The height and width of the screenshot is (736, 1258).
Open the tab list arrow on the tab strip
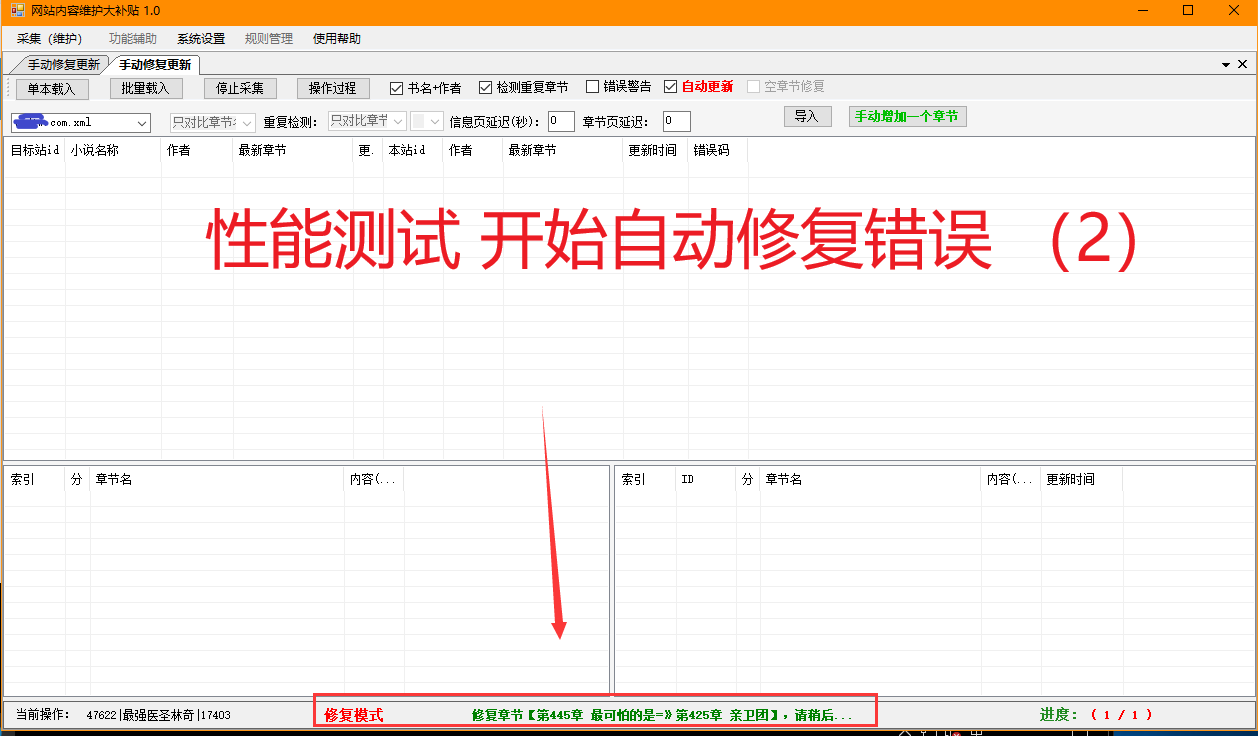click(1227, 65)
